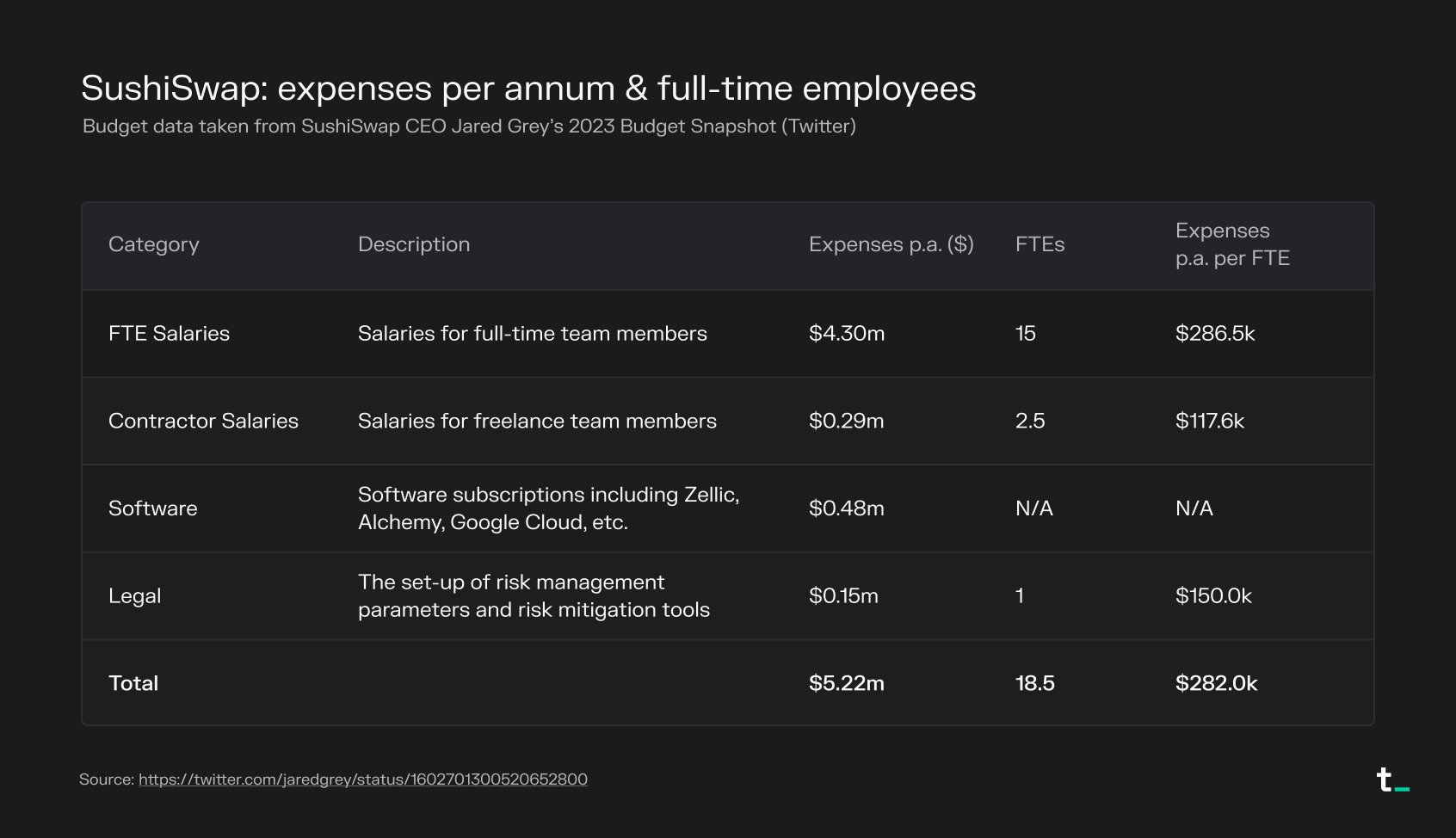Viewport: 1456px width, 838px height.
Task: Click the 'FTEs' column header
Action: (x=1040, y=244)
